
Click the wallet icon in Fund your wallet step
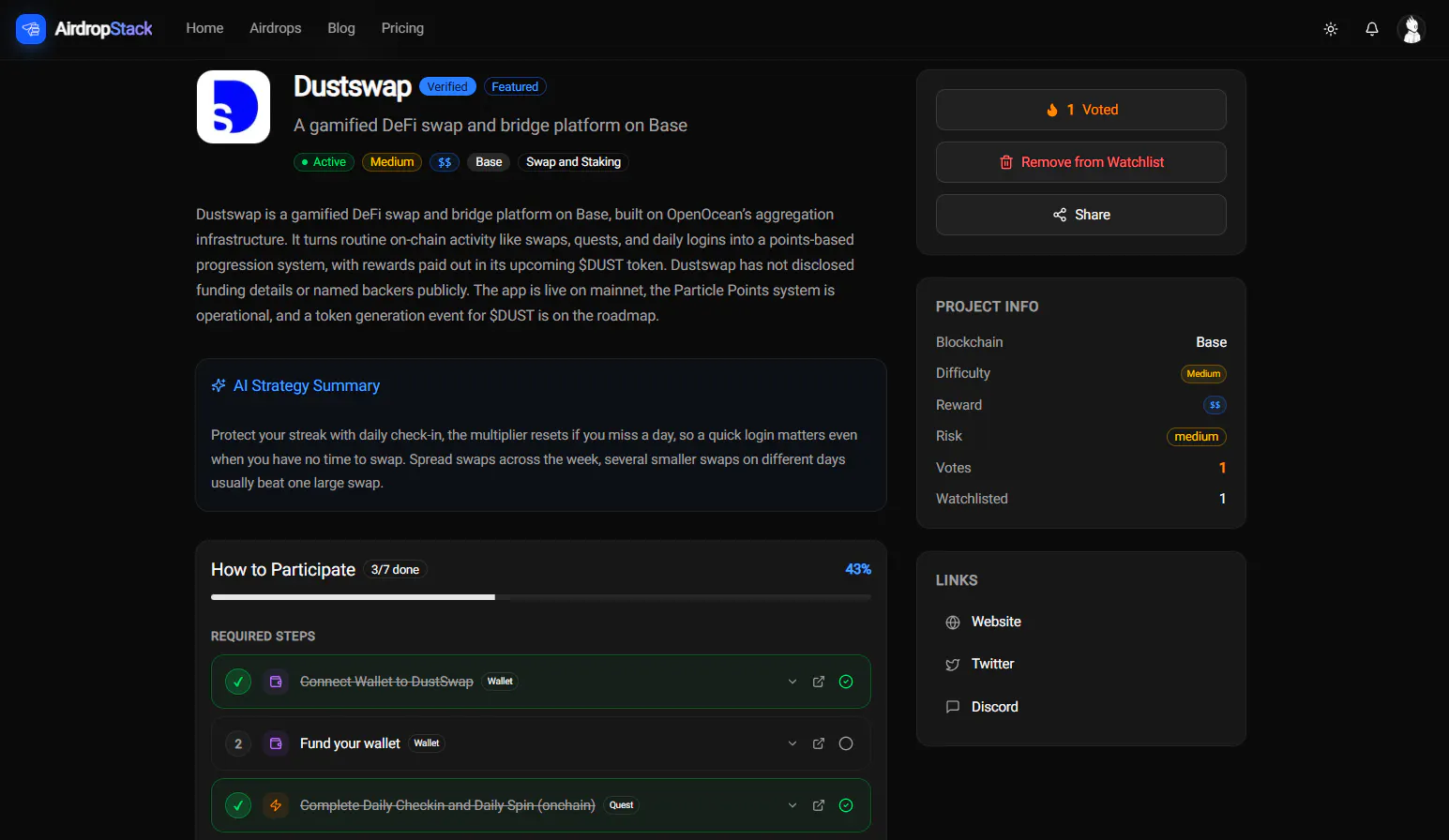[x=276, y=743]
